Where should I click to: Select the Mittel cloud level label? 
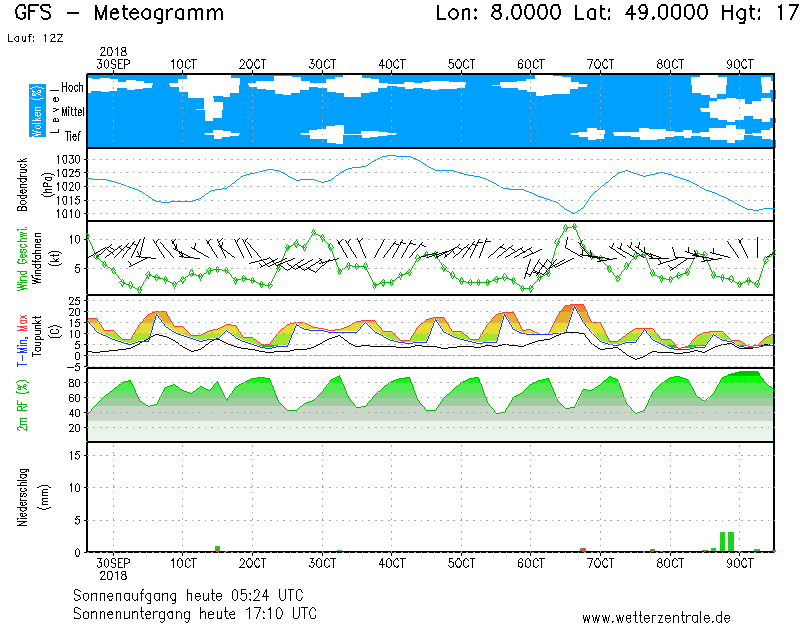tap(72, 112)
